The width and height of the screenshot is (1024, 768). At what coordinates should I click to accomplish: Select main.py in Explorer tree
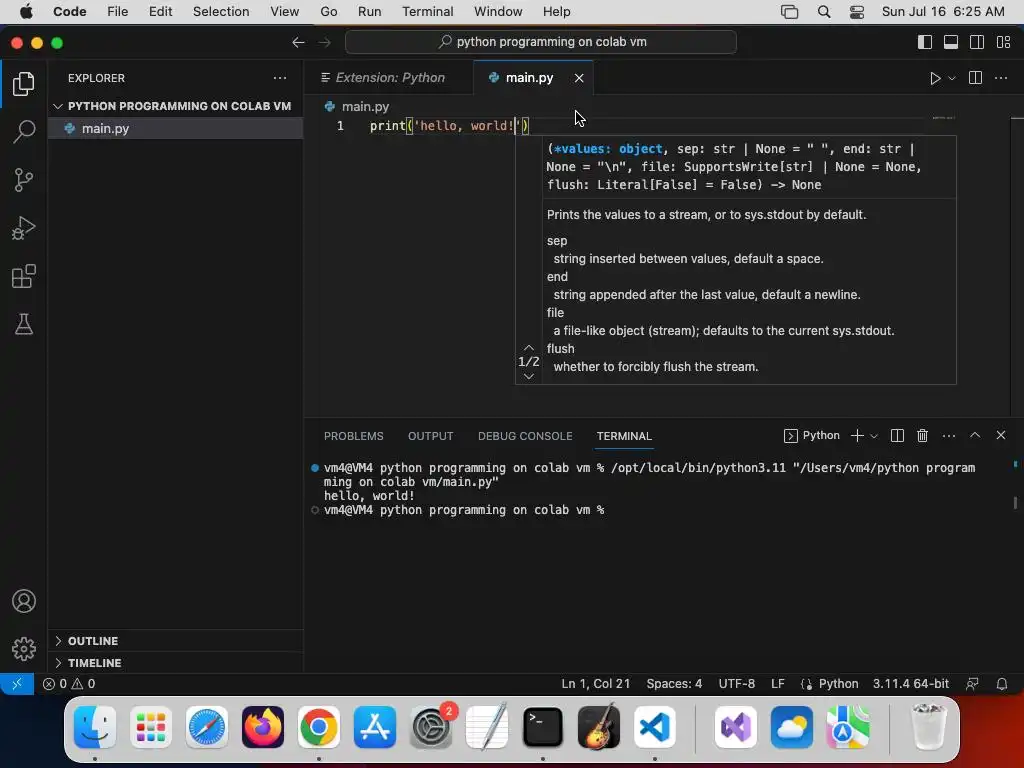click(176, 129)
